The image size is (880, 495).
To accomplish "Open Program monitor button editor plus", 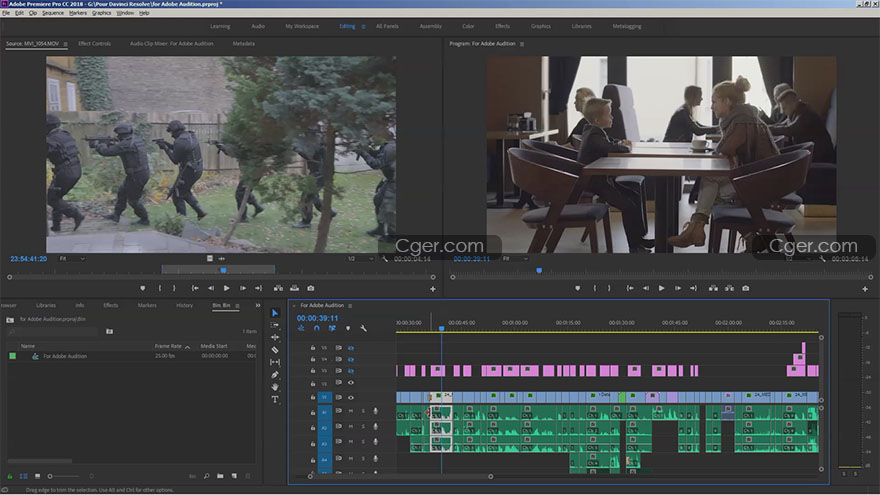I will tap(865, 288).
